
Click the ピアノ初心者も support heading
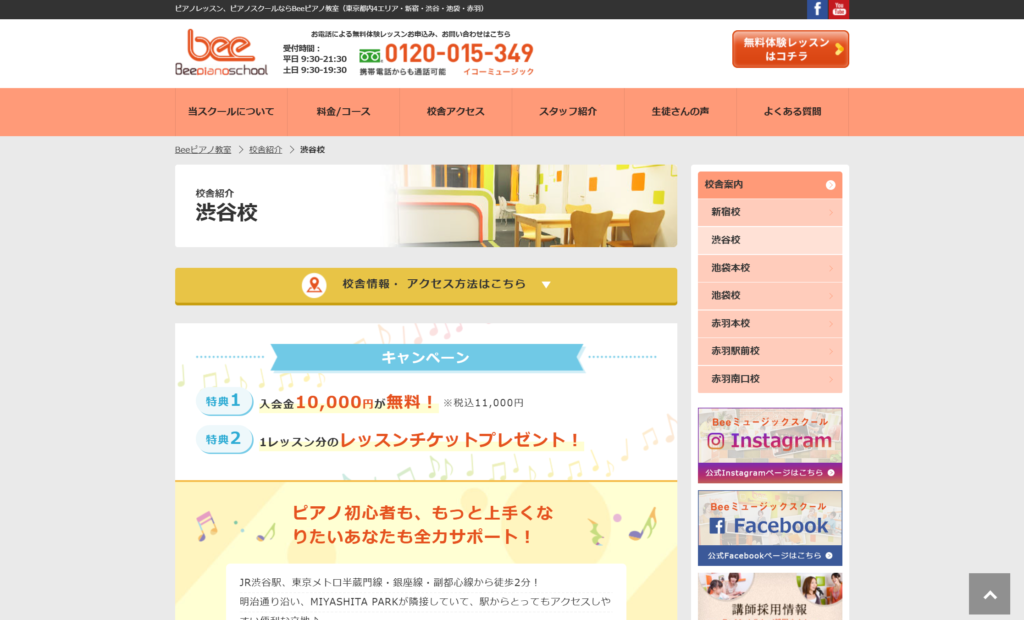pyautogui.click(x=423, y=525)
